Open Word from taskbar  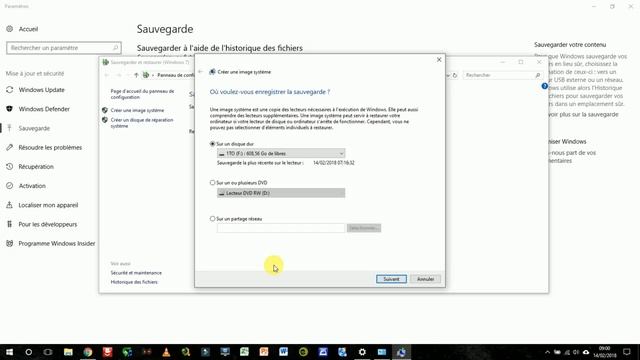[x=284, y=352]
